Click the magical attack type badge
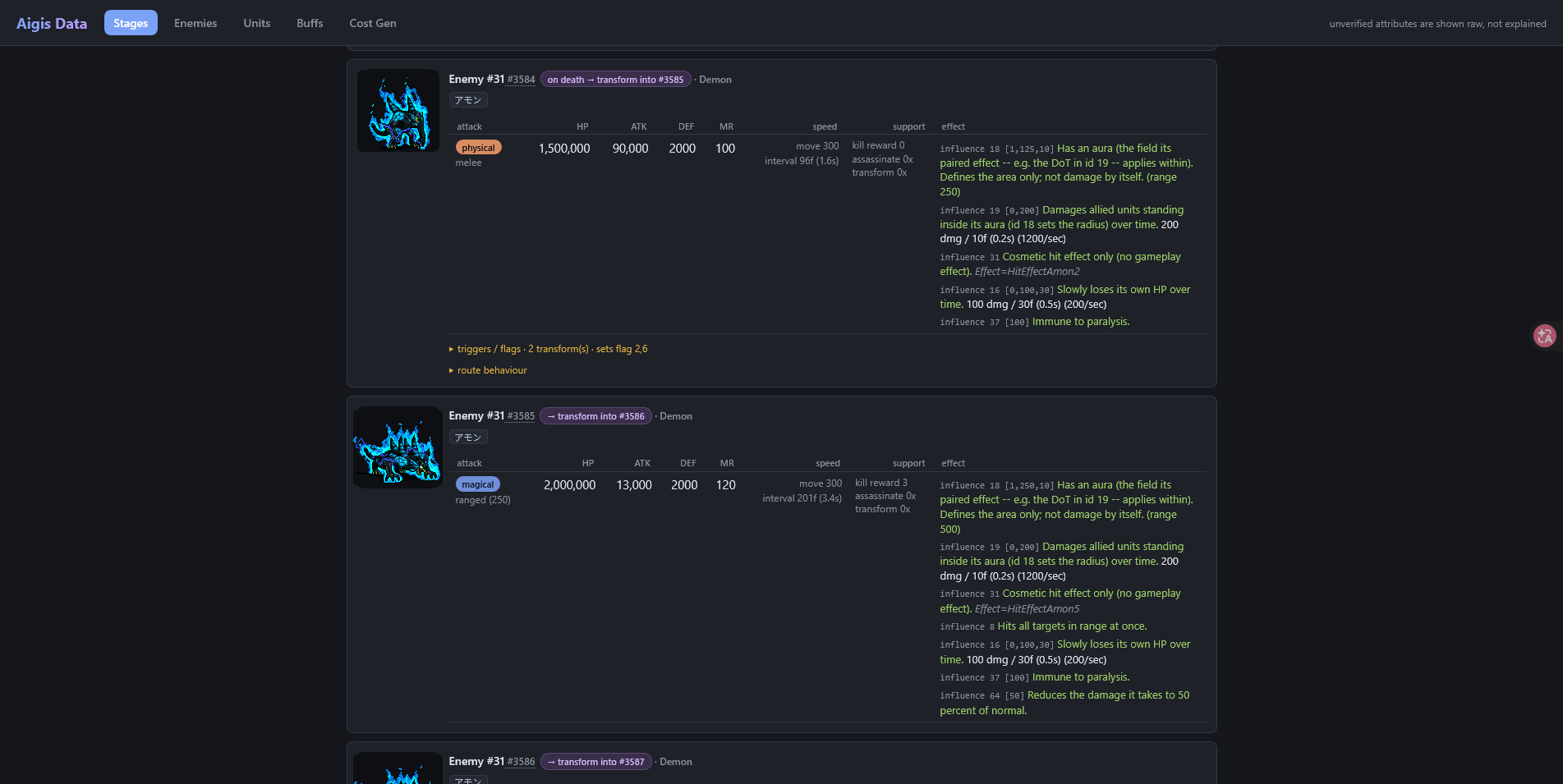 click(x=477, y=484)
